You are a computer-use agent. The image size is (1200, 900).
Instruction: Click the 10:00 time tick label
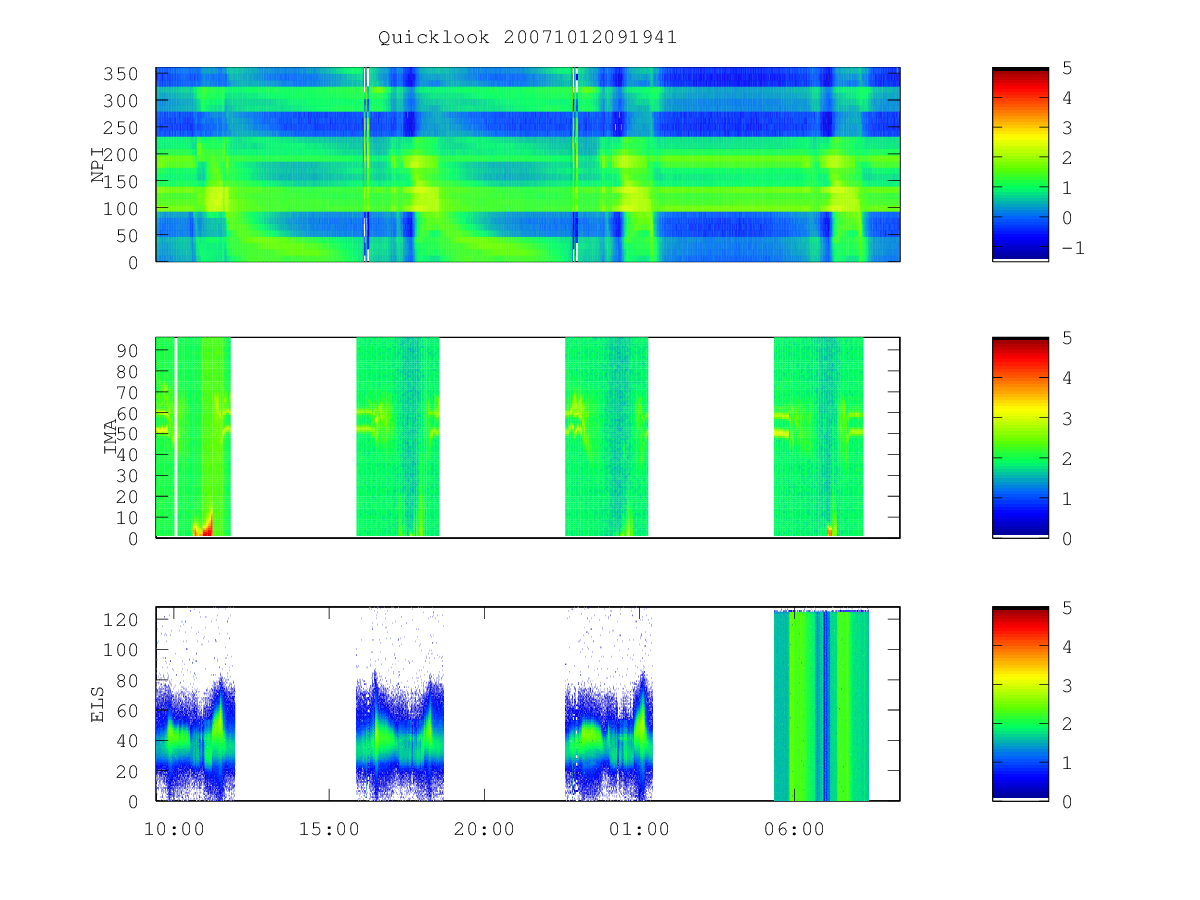pyautogui.click(x=175, y=829)
